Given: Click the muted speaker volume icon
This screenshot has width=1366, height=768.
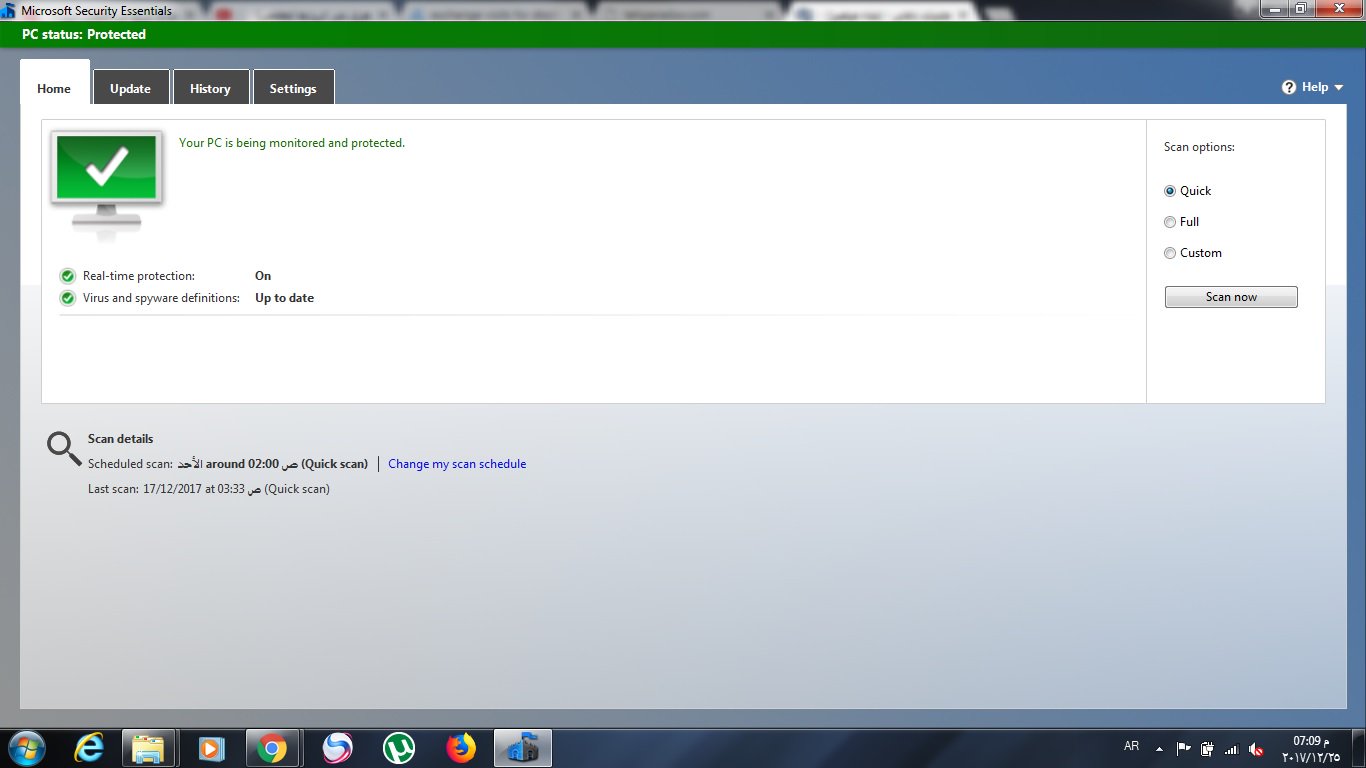Looking at the screenshot, I should point(1256,749).
